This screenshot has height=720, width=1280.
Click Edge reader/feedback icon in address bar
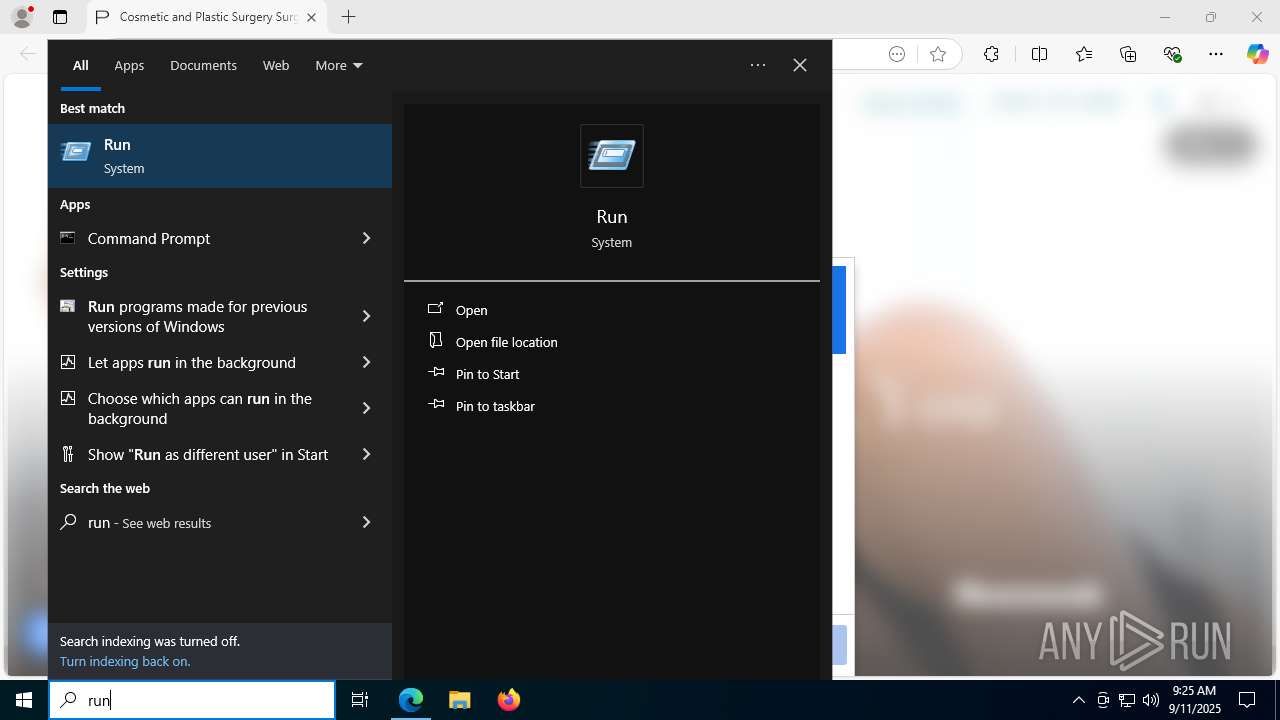pyautogui.click(x=897, y=55)
